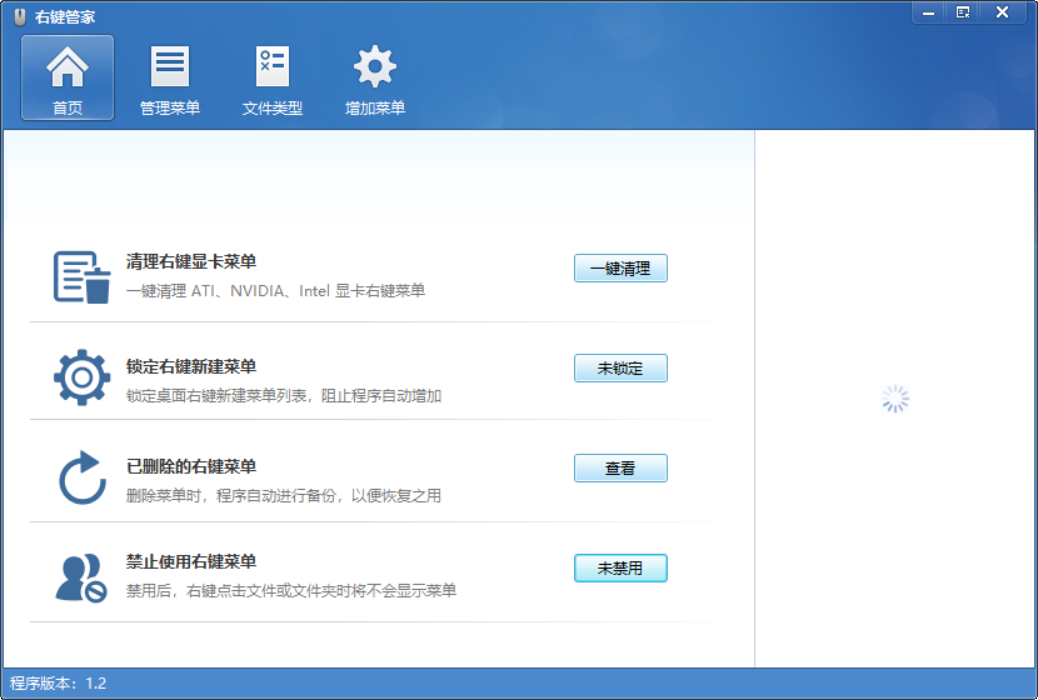Toggle lock state via 未锁定 button
This screenshot has width=1038, height=700.
[620, 368]
